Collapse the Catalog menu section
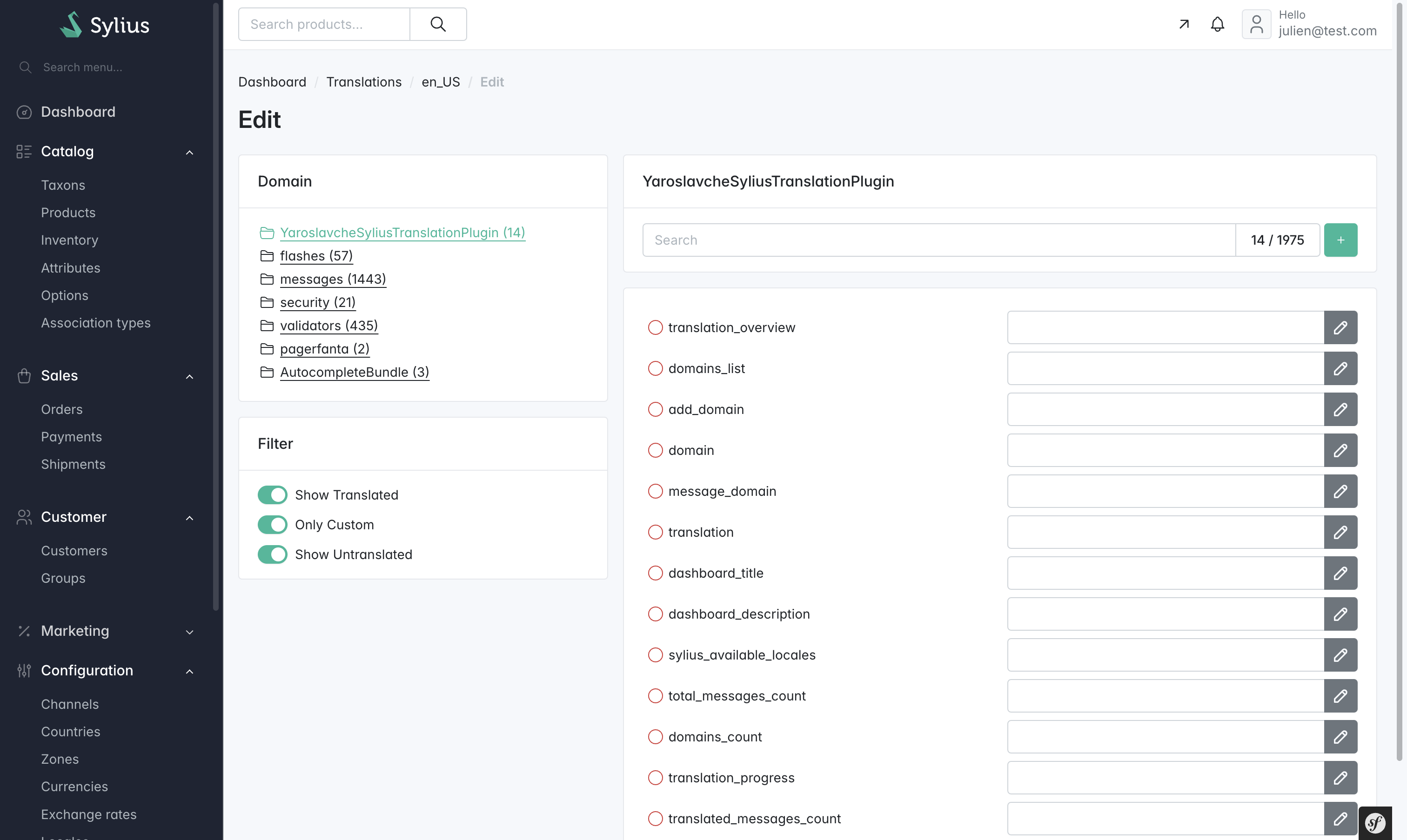Image resolution: width=1407 pixels, height=840 pixels. click(190, 152)
